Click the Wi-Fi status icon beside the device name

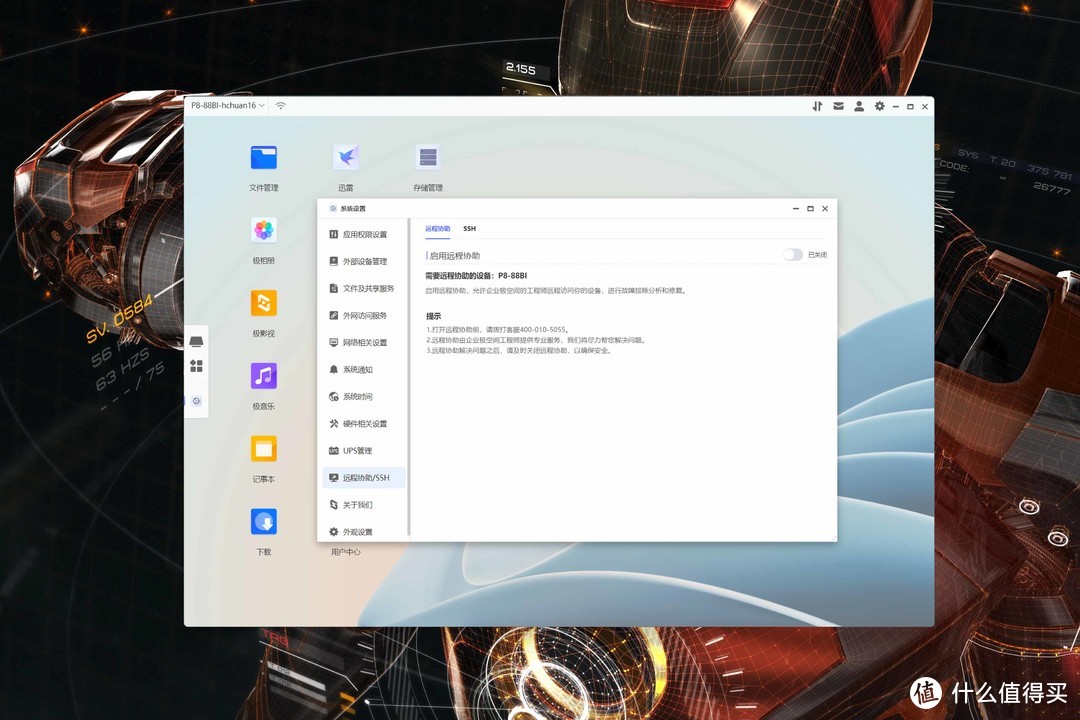coord(280,105)
